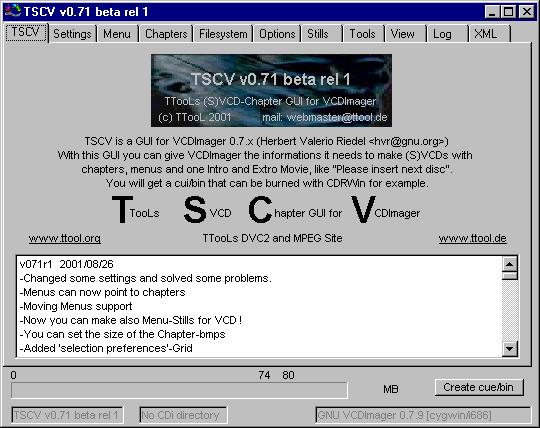Click the changelog scrollbar down arrow

pyautogui.click(x=510, y=349)
